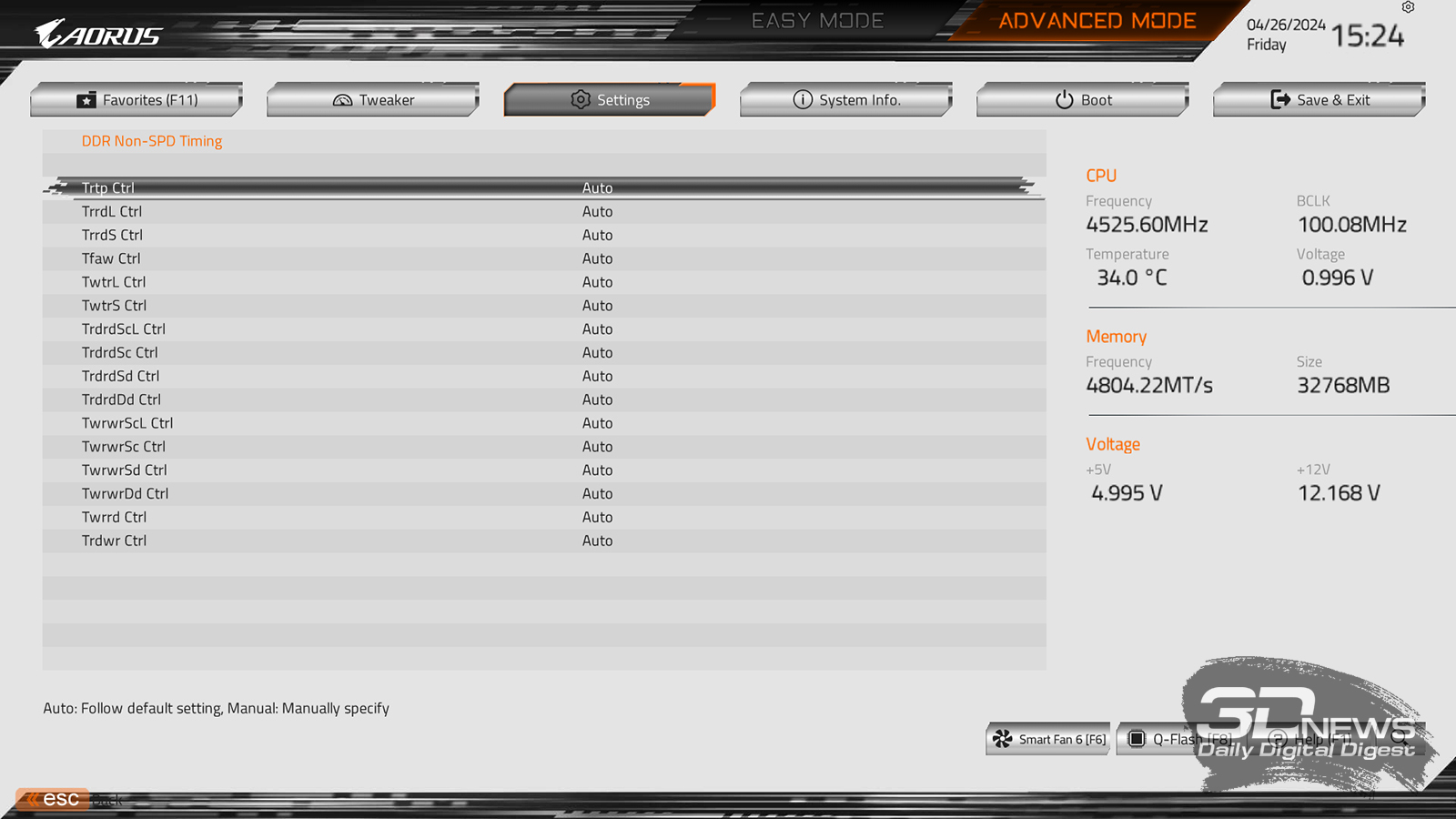Select the TrdrdScL Ctrl setting row
Image resolution: width=1456 pixels, height=819 pixels.
[x=544, y=329]
